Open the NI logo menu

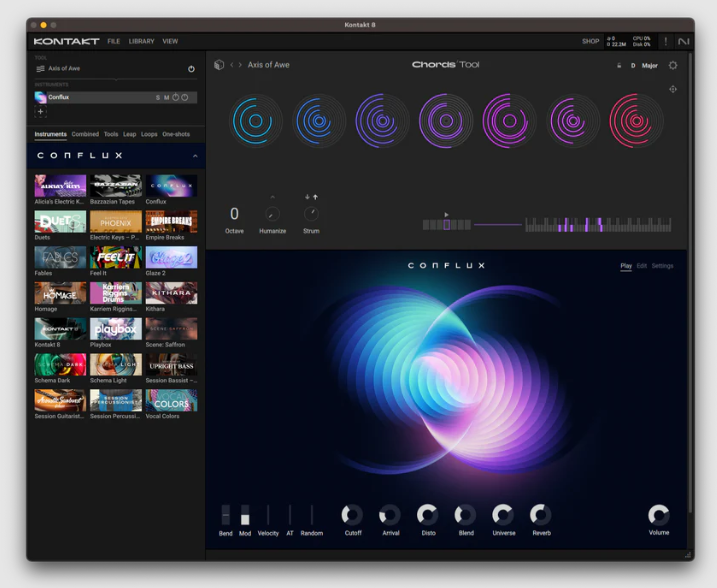click(x=683, y=42)
